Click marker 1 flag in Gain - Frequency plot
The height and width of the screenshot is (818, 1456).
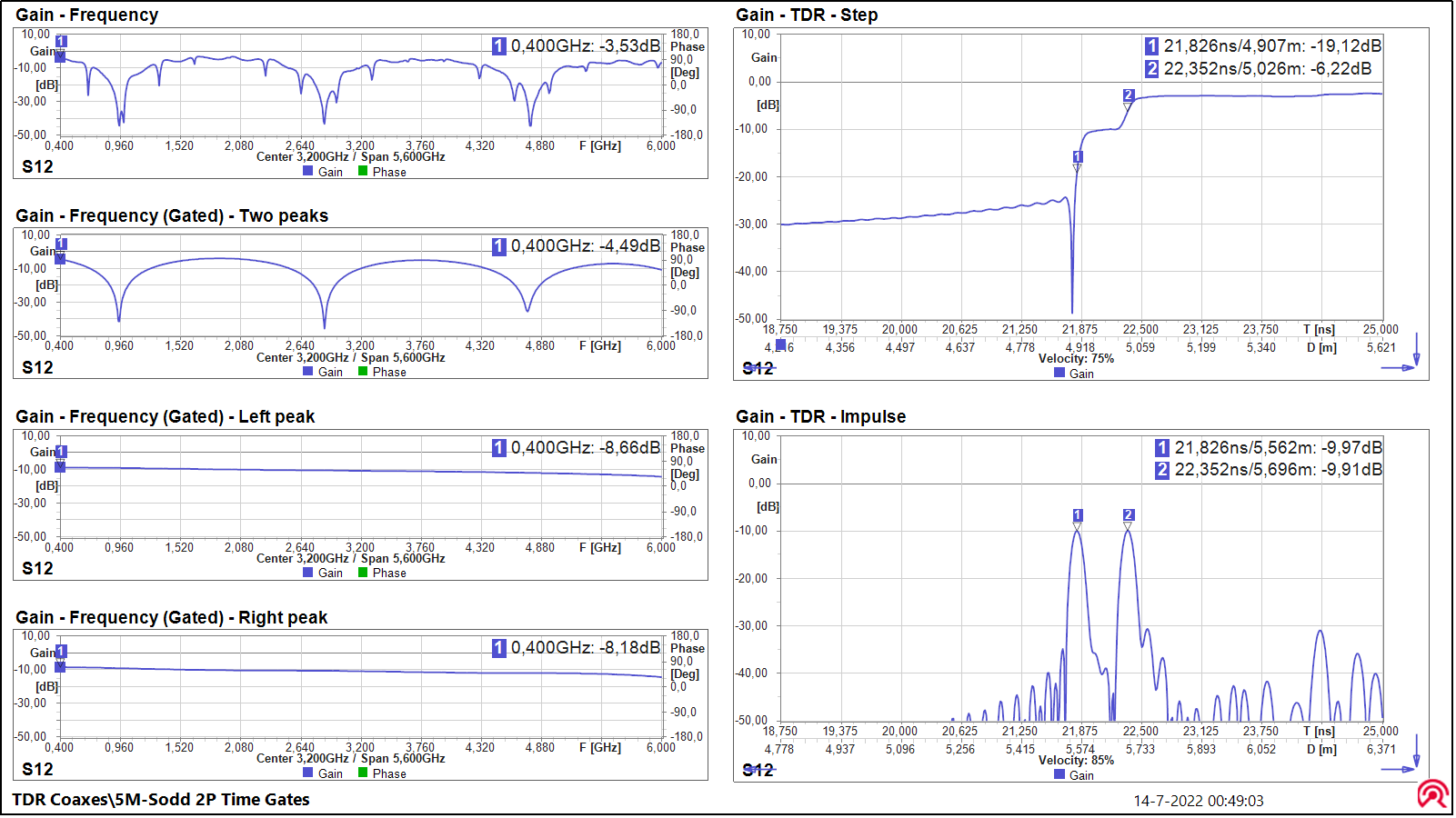tap(61, 41)
